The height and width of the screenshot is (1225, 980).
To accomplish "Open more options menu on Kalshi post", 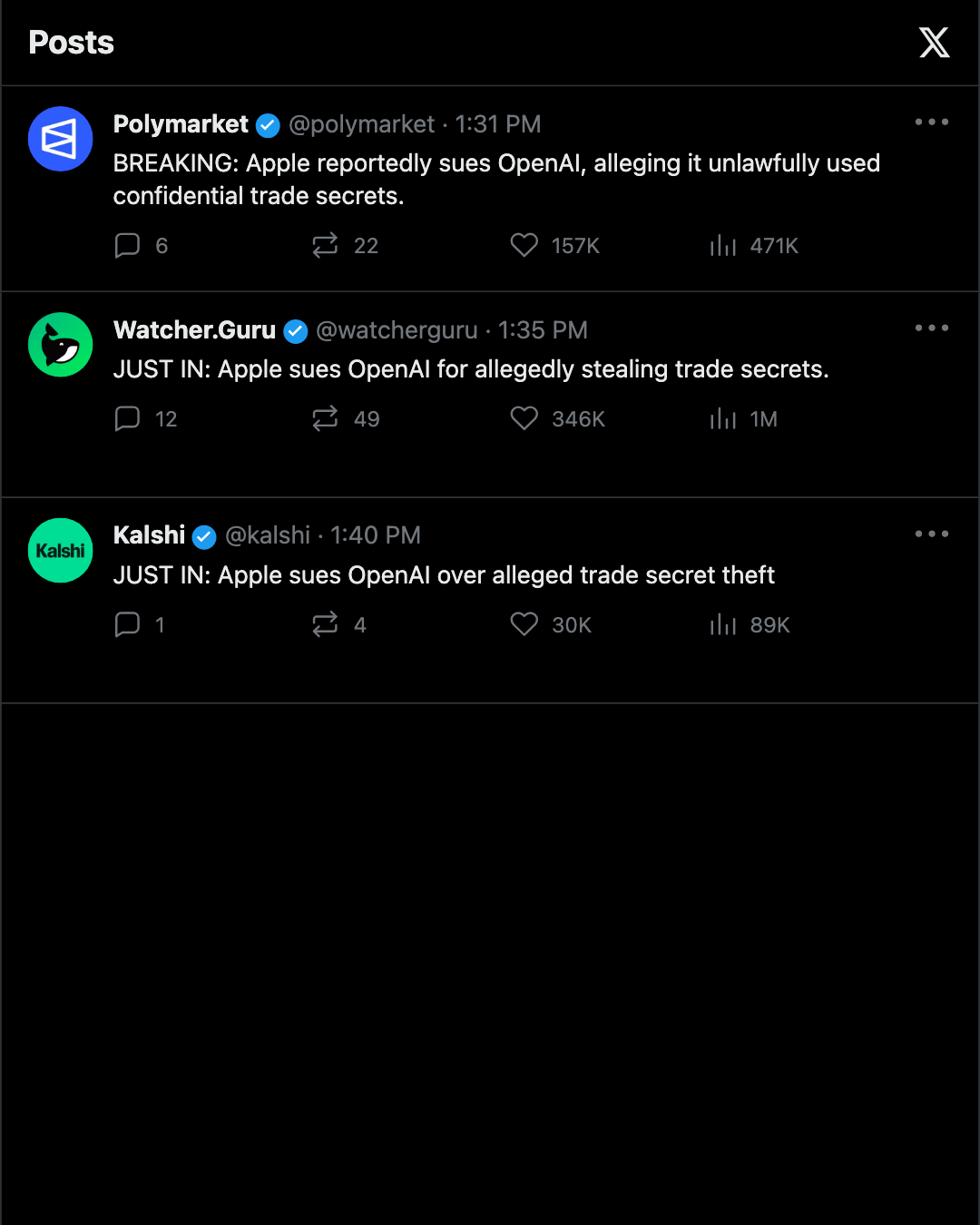I will pos(932,534).
